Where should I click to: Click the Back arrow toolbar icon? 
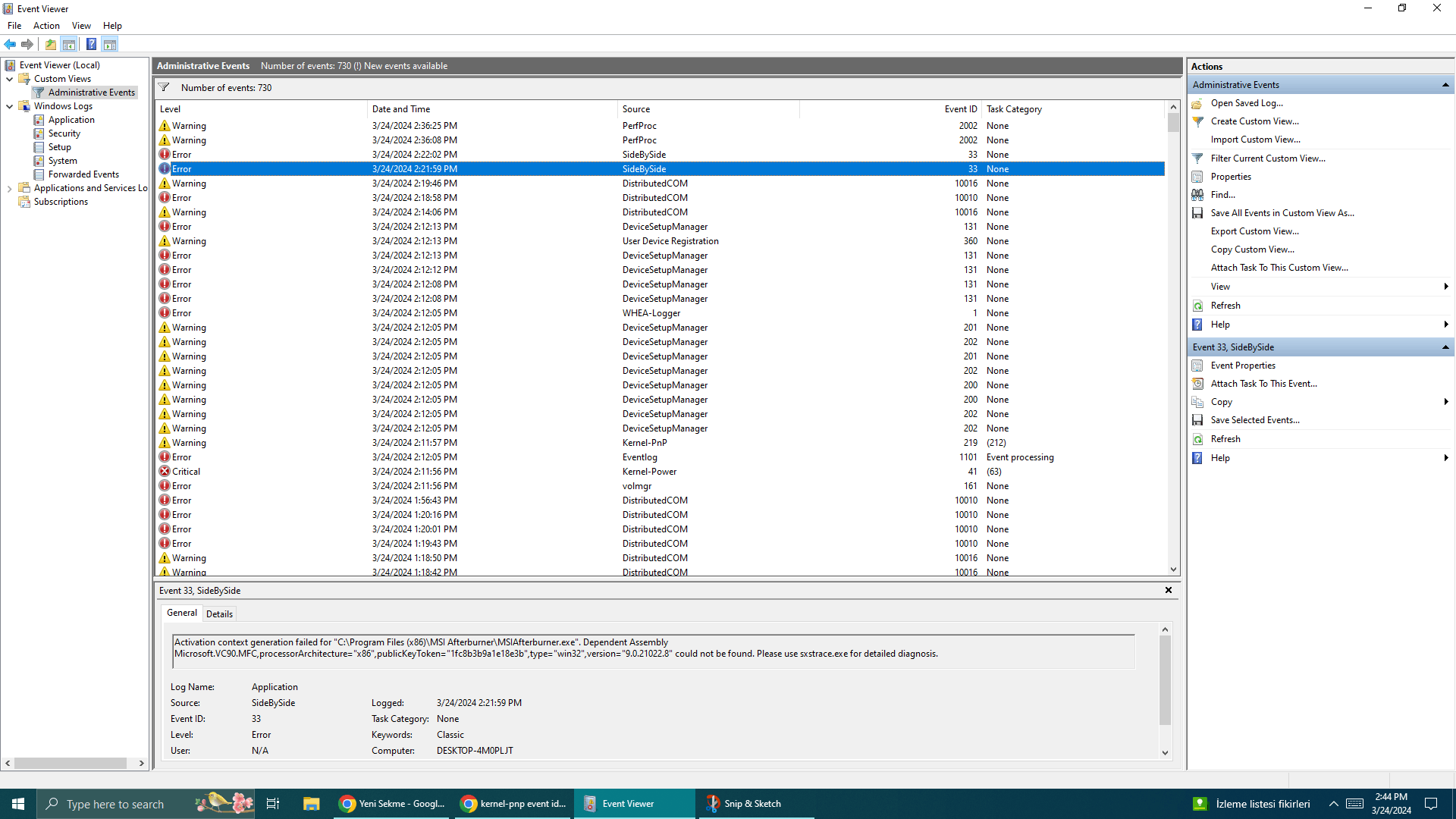pyautogui.click(x=10, y=44)
